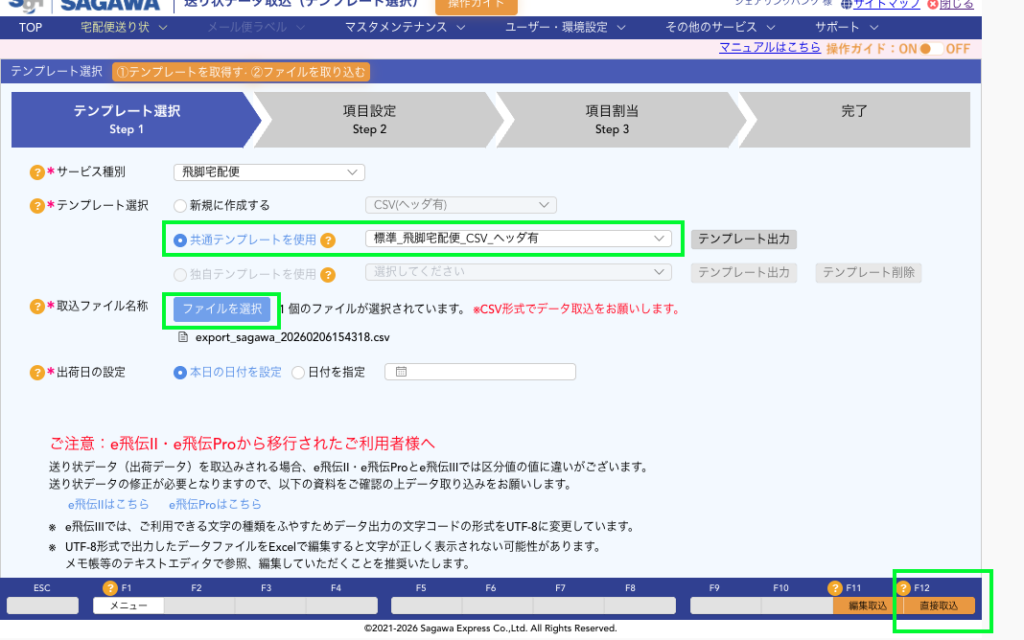Click help icon next to F12
1024x640 pixels.
[904, 588]
